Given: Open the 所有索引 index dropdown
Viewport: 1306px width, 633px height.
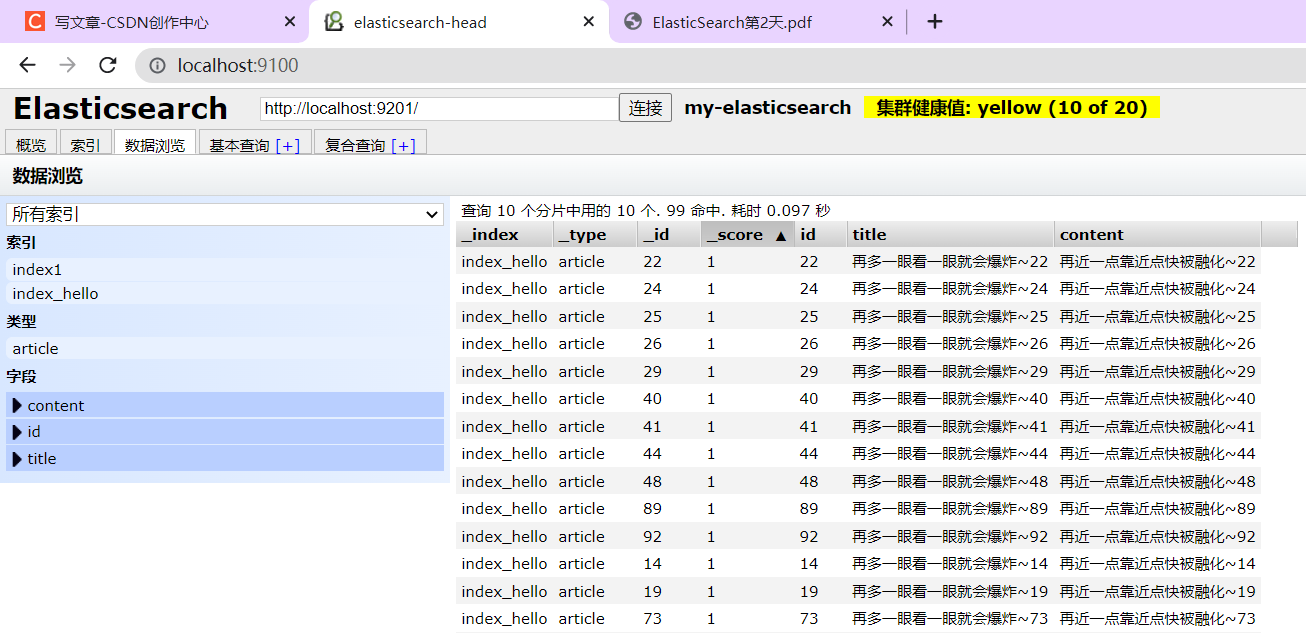Looking at the screenshot, I should tap(225, 214).
